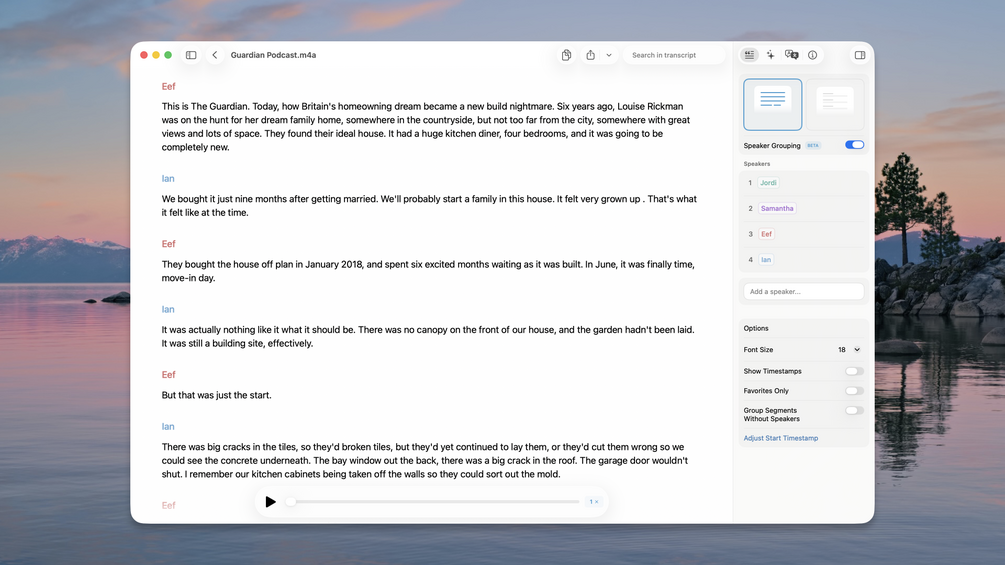1005x565 pixels.
Task: Open the Font Size dropdown
Action: (x=849, y=350)
